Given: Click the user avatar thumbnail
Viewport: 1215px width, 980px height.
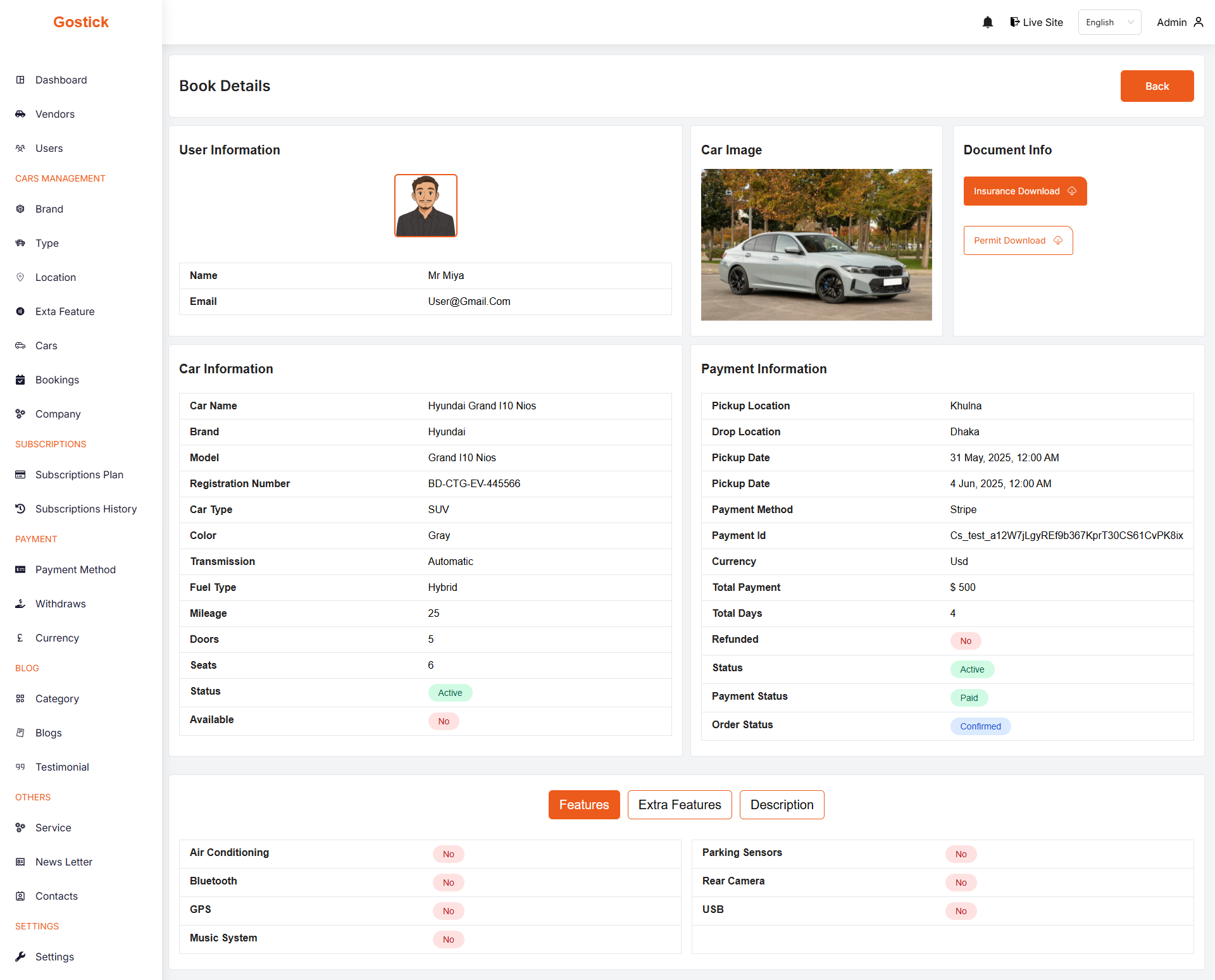Looking at the screenshot, I should click(425, 206).
